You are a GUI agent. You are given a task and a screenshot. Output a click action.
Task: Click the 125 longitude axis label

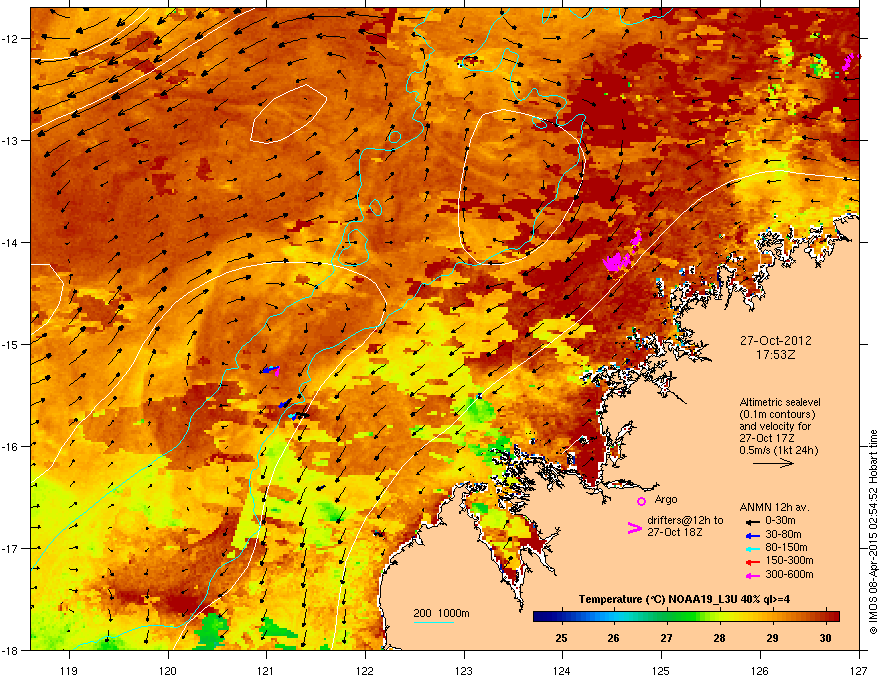[661, 670]
